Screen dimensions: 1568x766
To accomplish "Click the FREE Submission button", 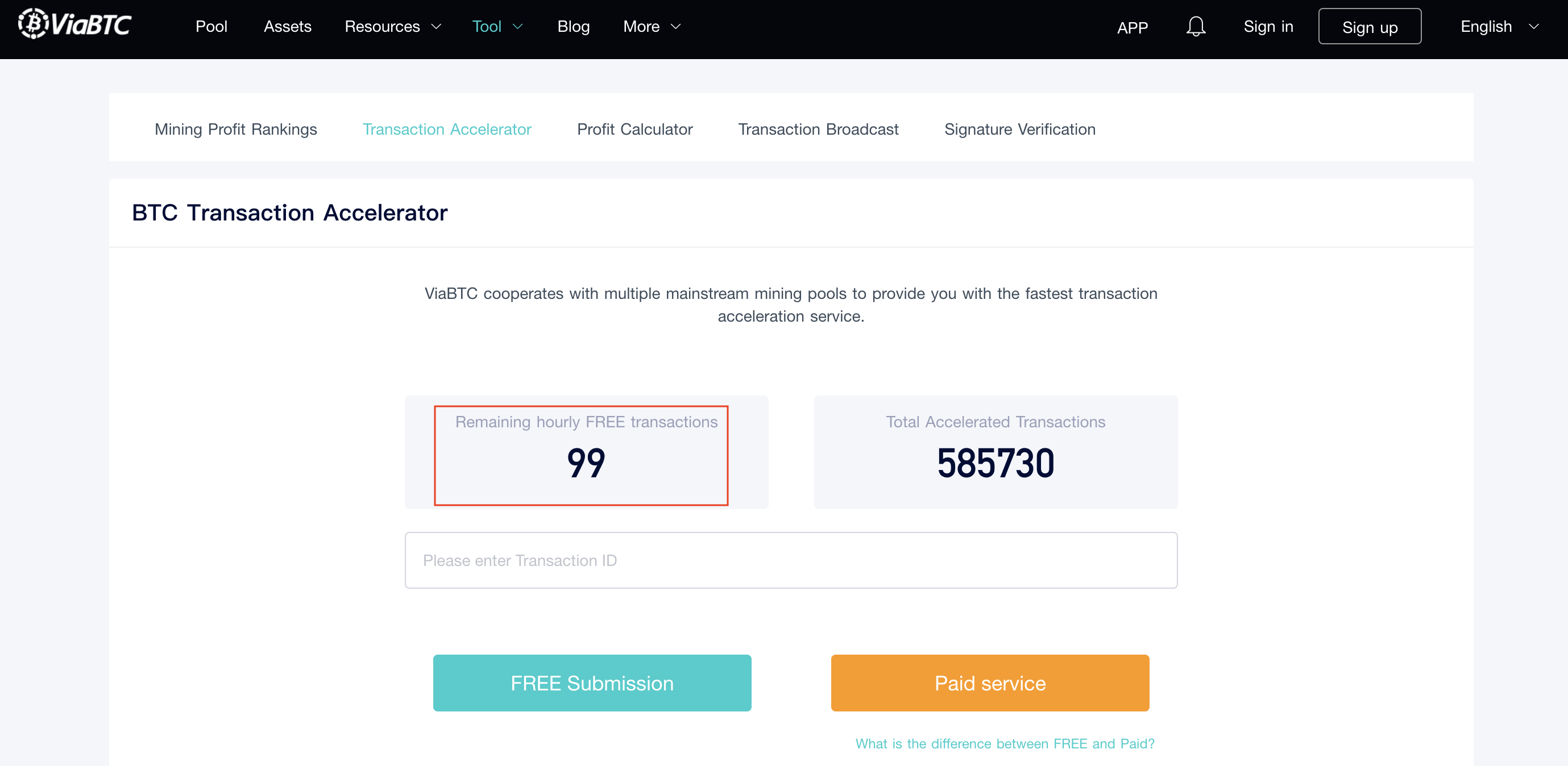I will tap(592, 682).
